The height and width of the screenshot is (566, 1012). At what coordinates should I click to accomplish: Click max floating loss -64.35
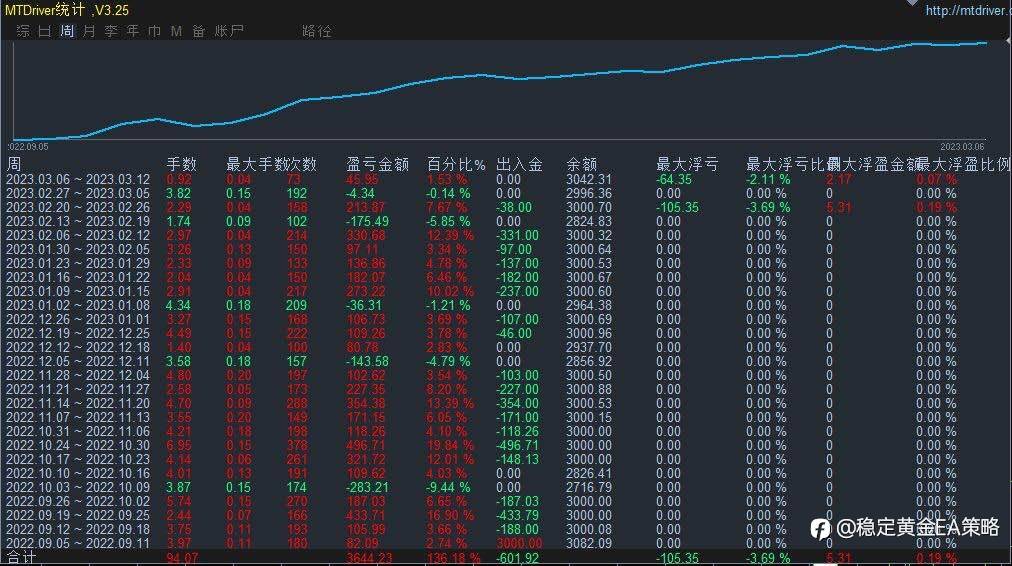674,179
